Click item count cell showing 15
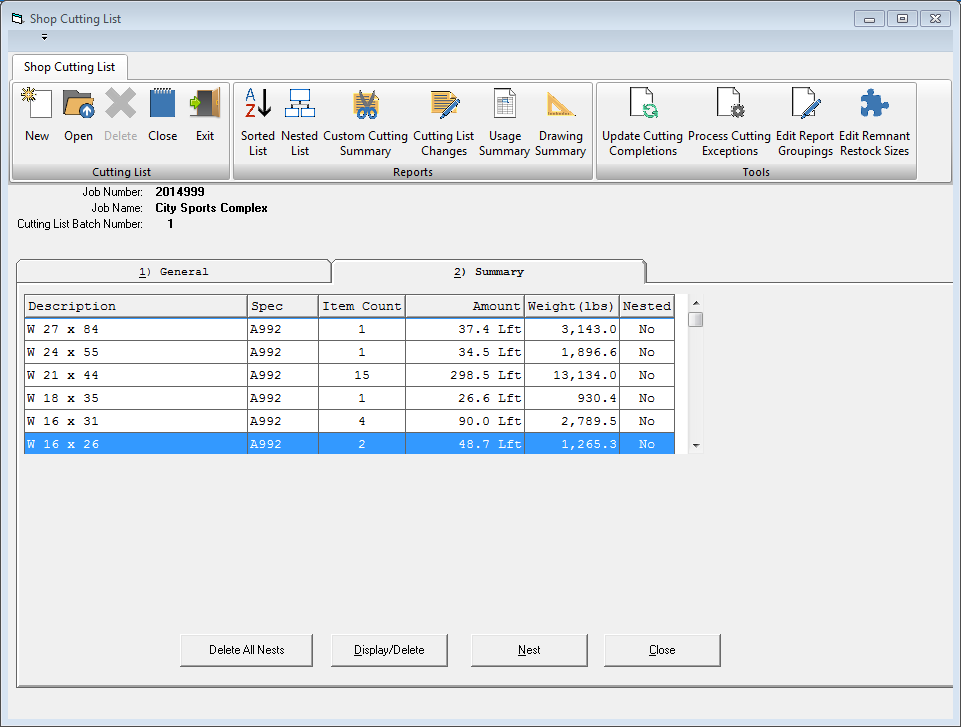This screenshot has width=961, height=727. pos(362,375)
